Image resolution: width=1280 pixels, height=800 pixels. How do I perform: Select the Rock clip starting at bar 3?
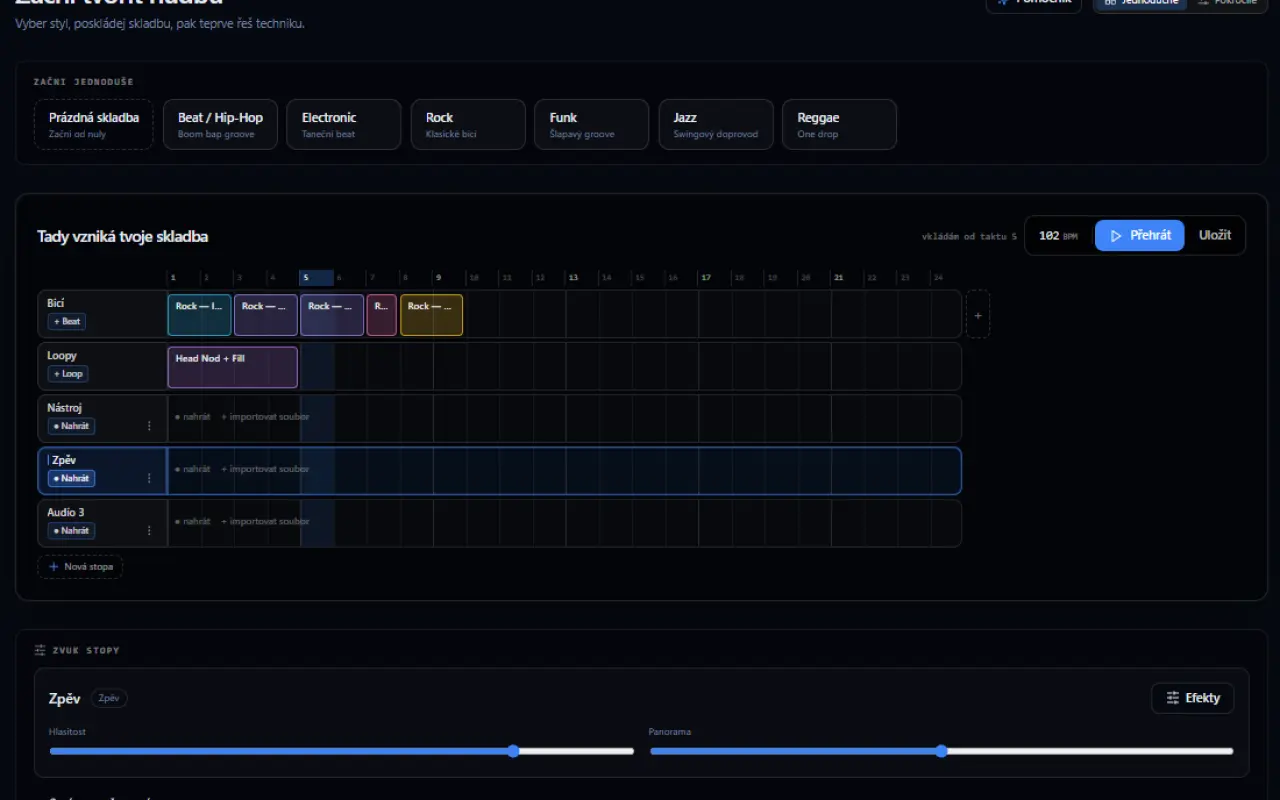266,315
